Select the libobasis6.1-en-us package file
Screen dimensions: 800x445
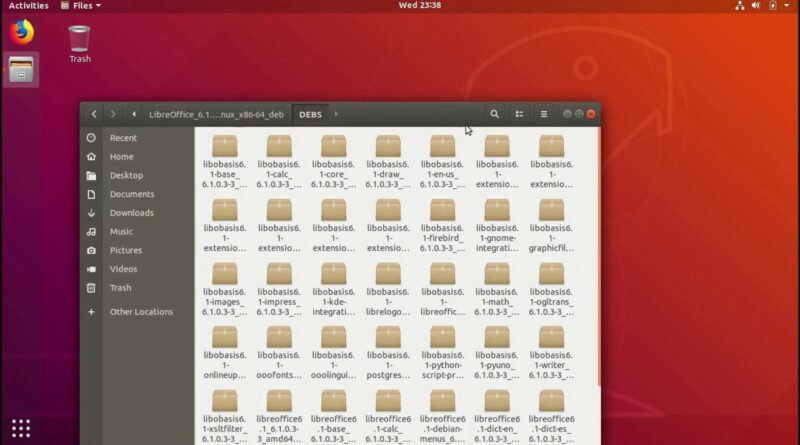442,161
